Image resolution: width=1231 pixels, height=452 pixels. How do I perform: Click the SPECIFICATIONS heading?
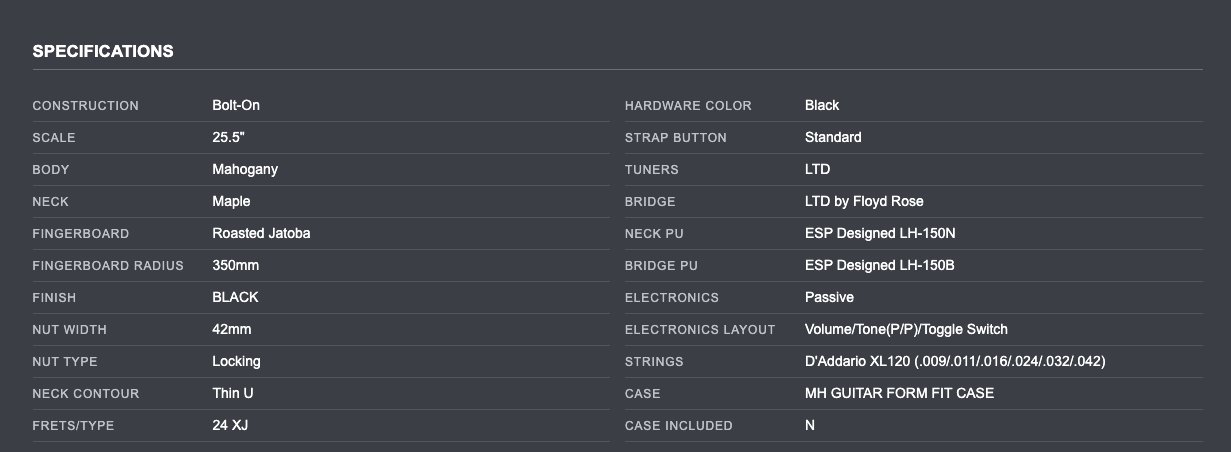[x=103, y=51]
